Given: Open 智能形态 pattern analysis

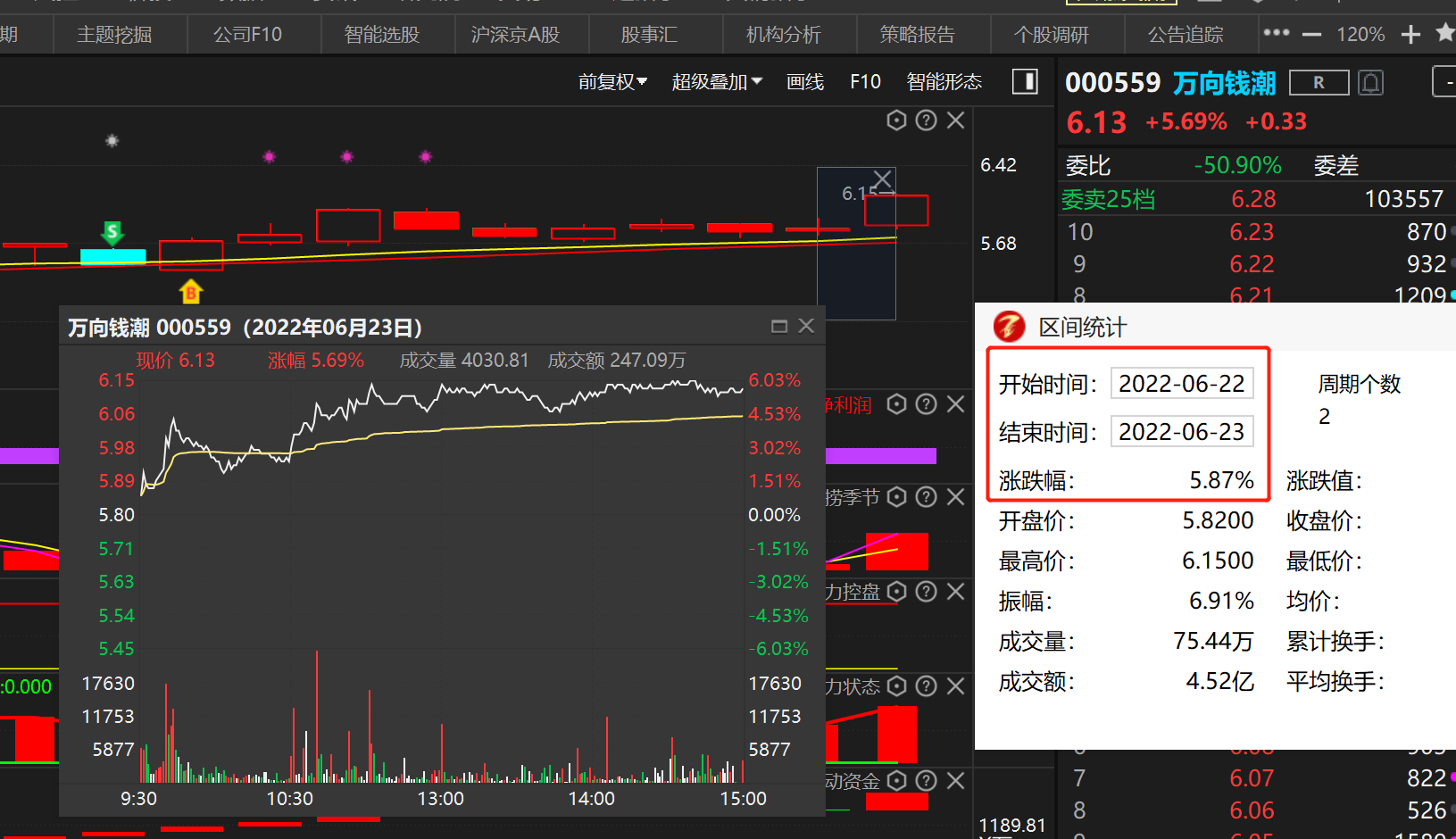Looking at the screenshot, I should point(944,82).
